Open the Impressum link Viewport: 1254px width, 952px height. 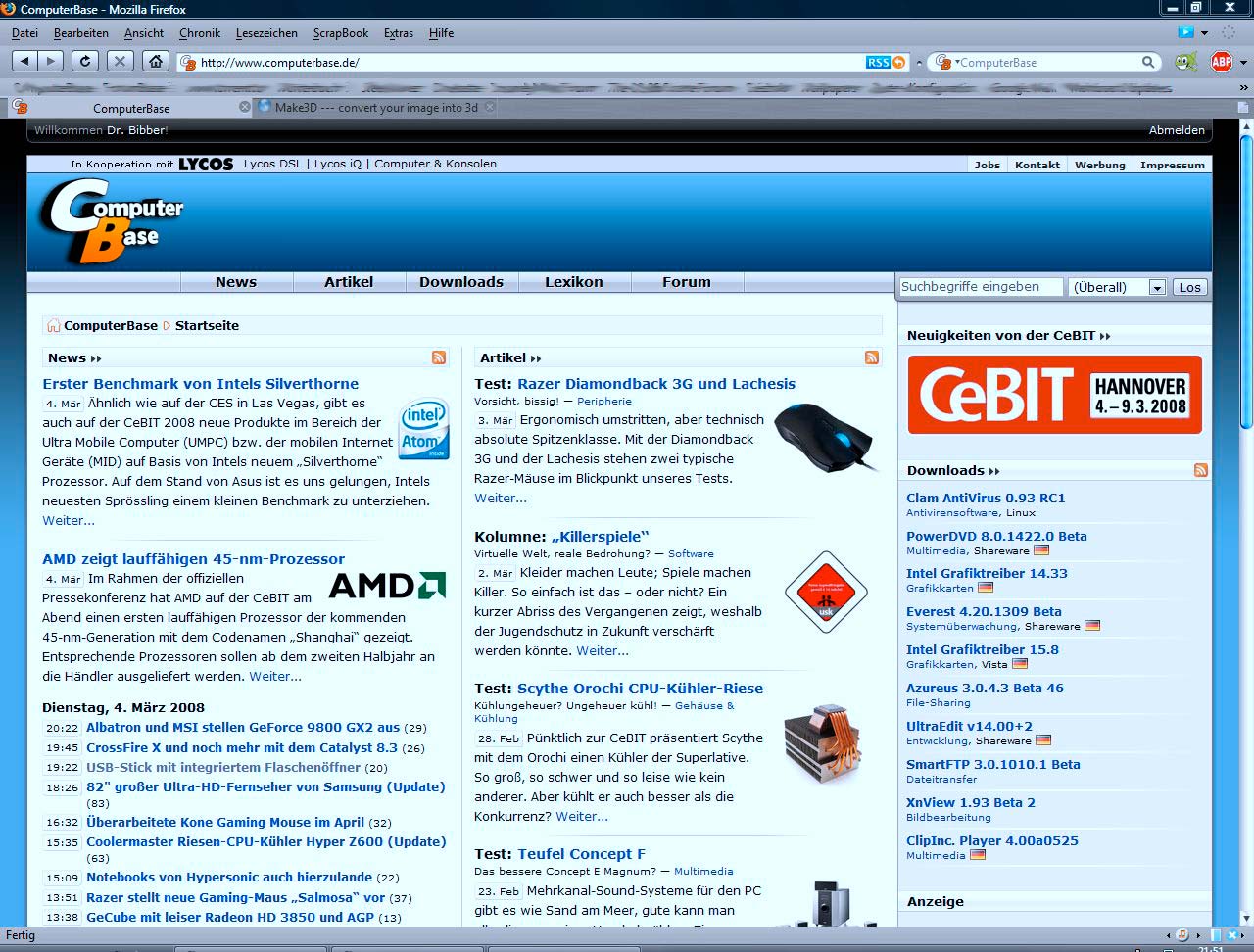coord(1173,165)
